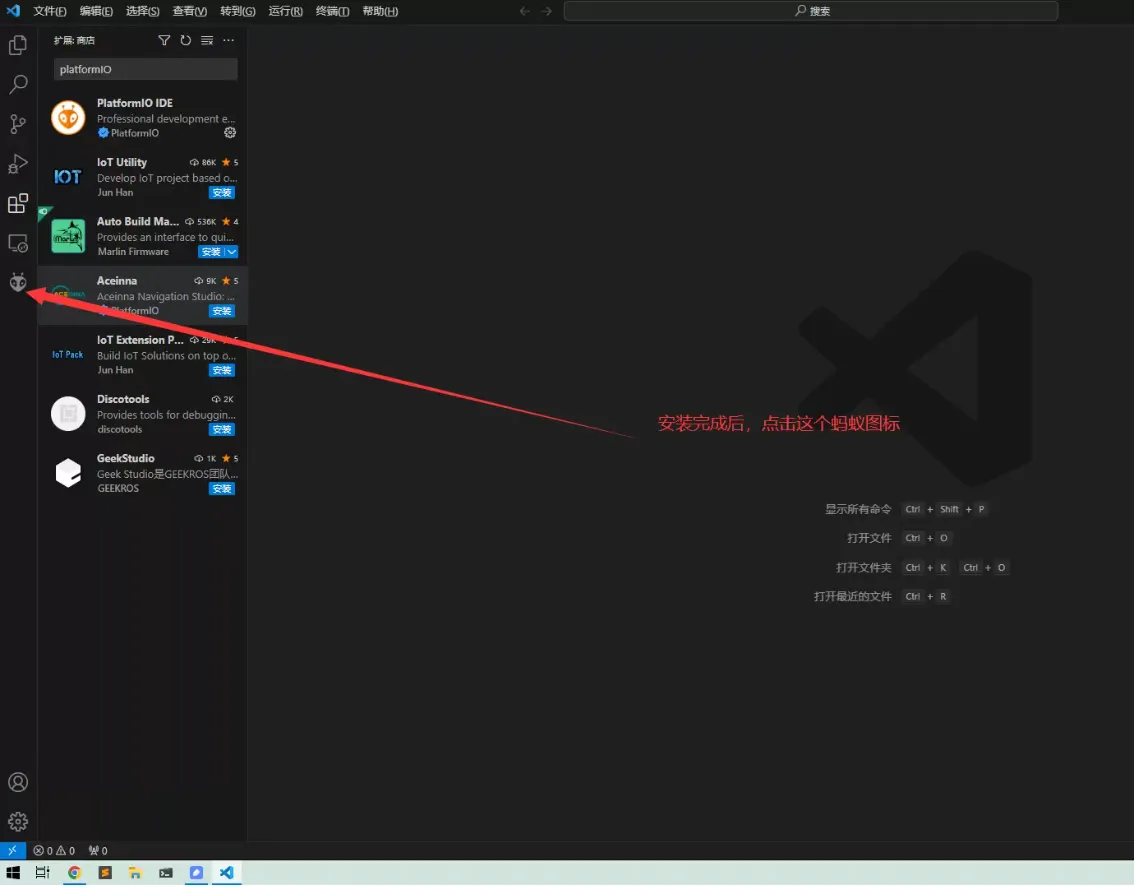Click ports forwarded status indicator

pyautogui.click(x=98, y=851)
